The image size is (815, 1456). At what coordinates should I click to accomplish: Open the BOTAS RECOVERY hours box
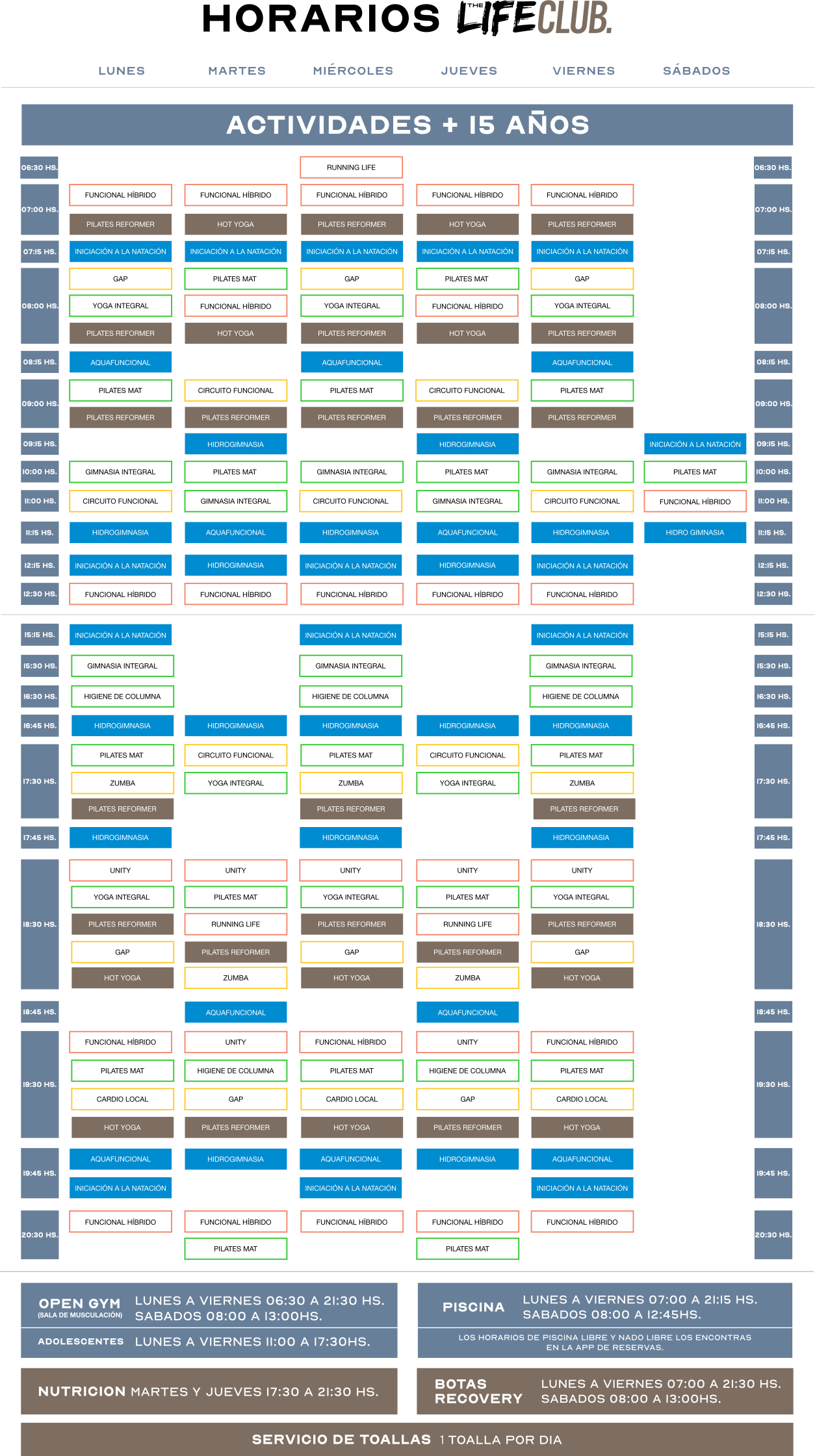[604, 1392]
